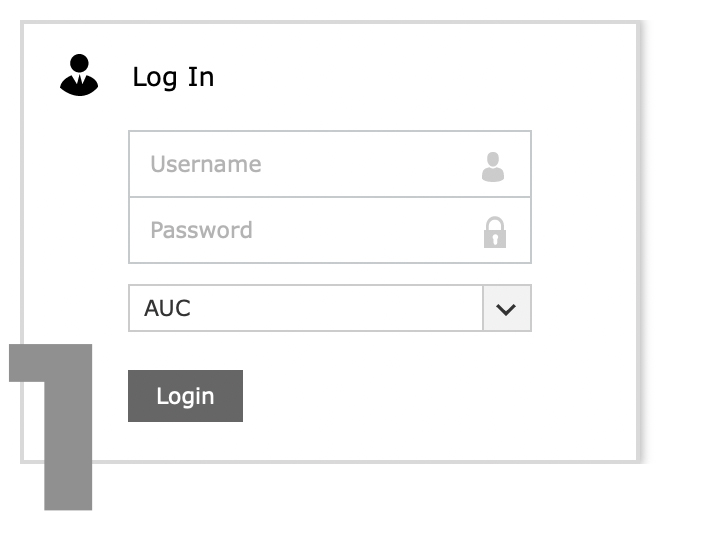Image resolution: width=704 pixels, height=534 pixels.
Task: Click the Password placeholder text
Action: 201,230
